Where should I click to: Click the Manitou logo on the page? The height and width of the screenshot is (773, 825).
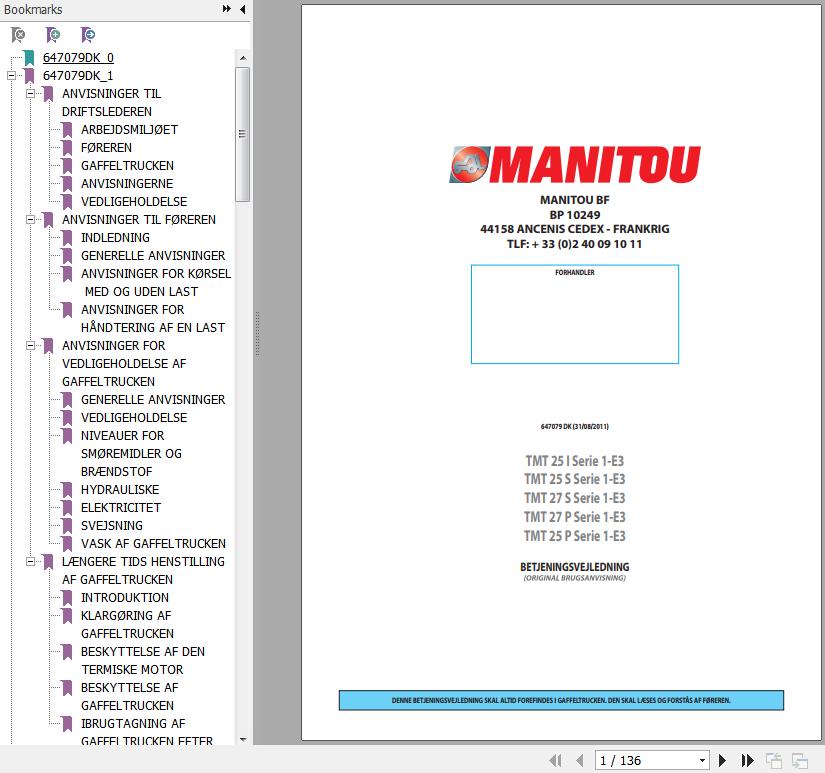click(575, 165)
